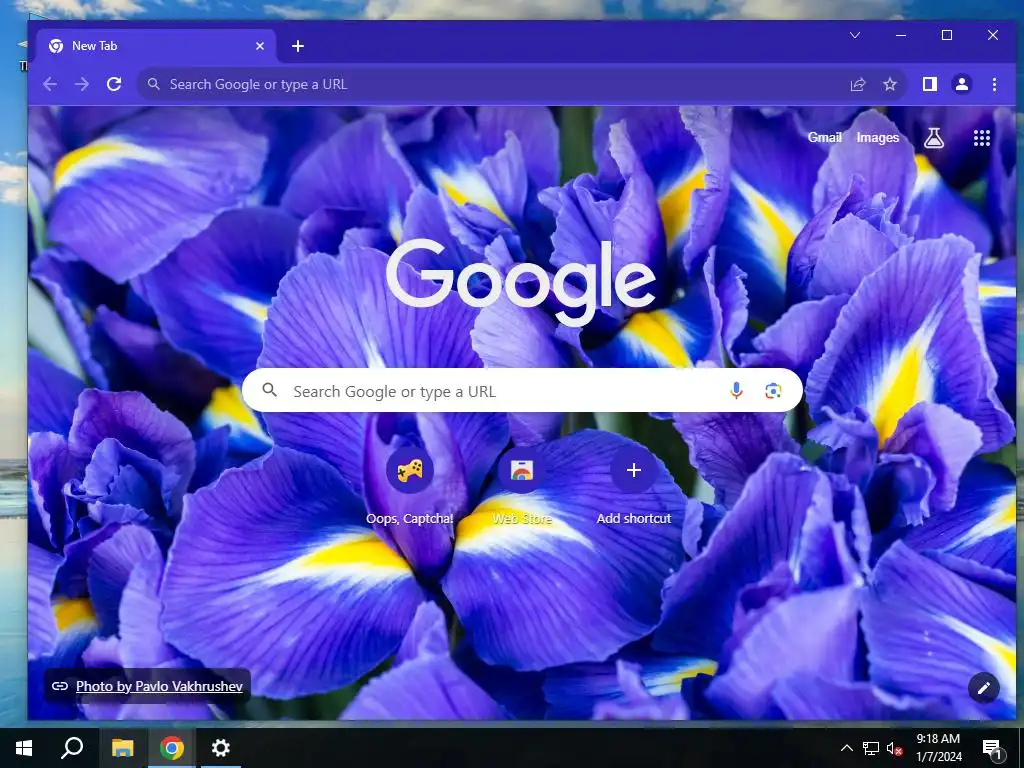
Task: Open the Windows Start menu
Action: click(x=24, y=748)
